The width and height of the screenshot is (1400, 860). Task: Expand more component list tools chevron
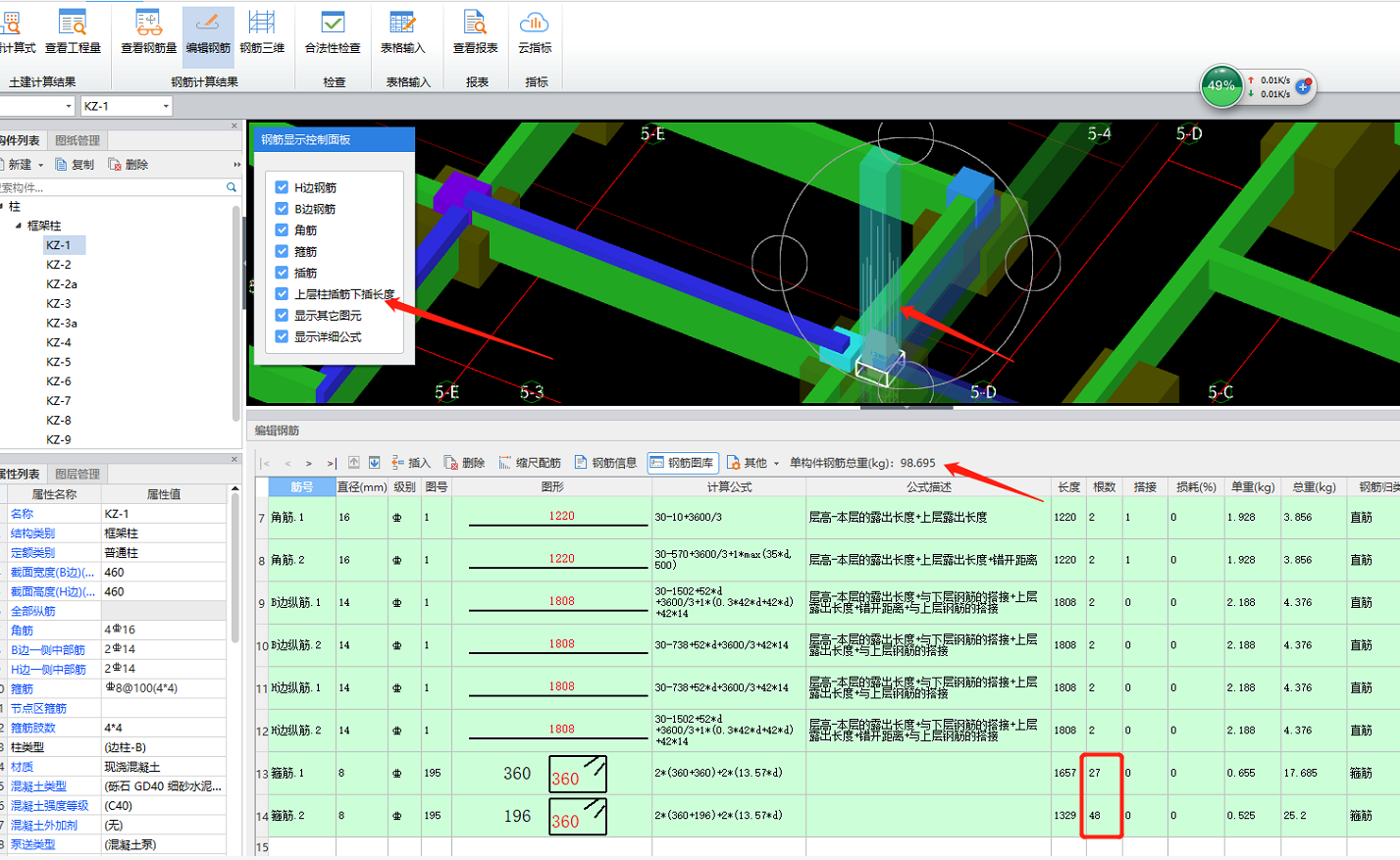tap(236, 165)
